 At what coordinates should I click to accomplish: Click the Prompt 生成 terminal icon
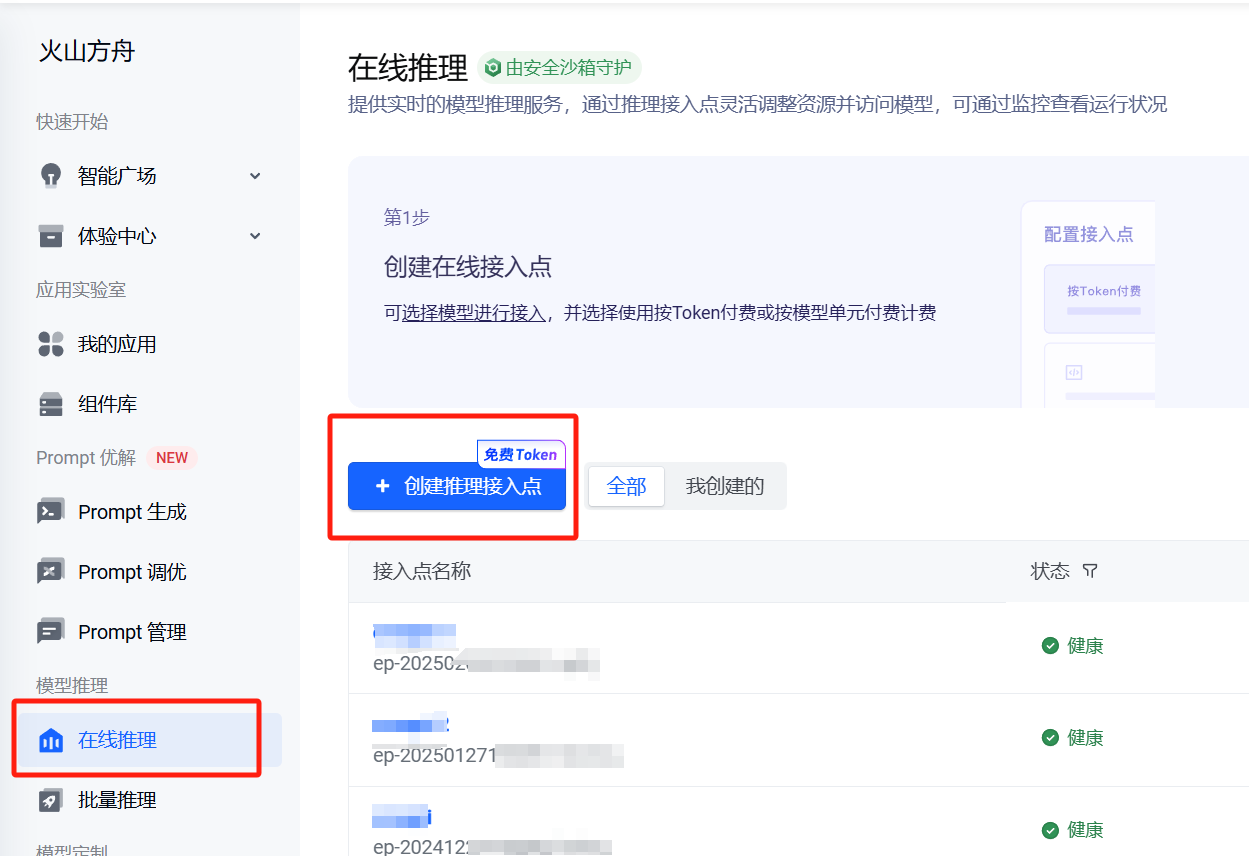51,512
